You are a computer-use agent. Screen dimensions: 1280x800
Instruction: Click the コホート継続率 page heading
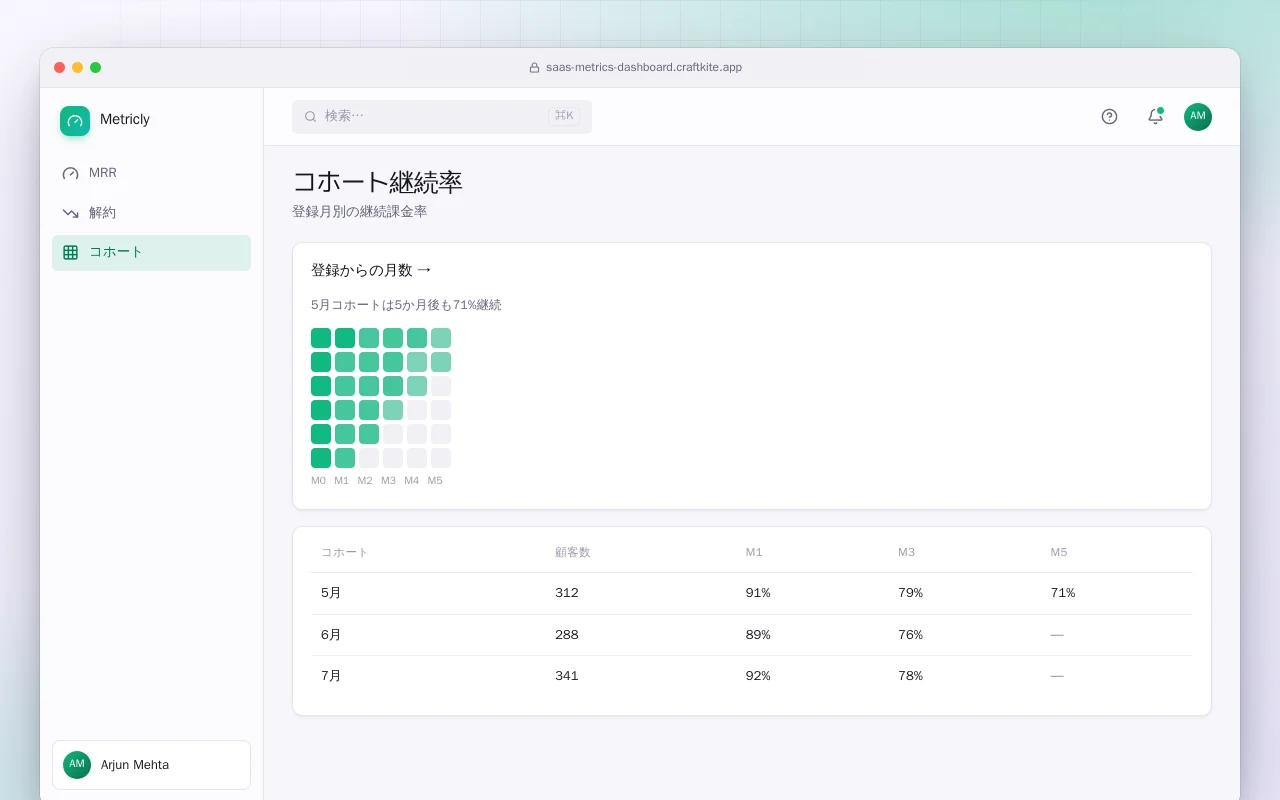[377, 182]
